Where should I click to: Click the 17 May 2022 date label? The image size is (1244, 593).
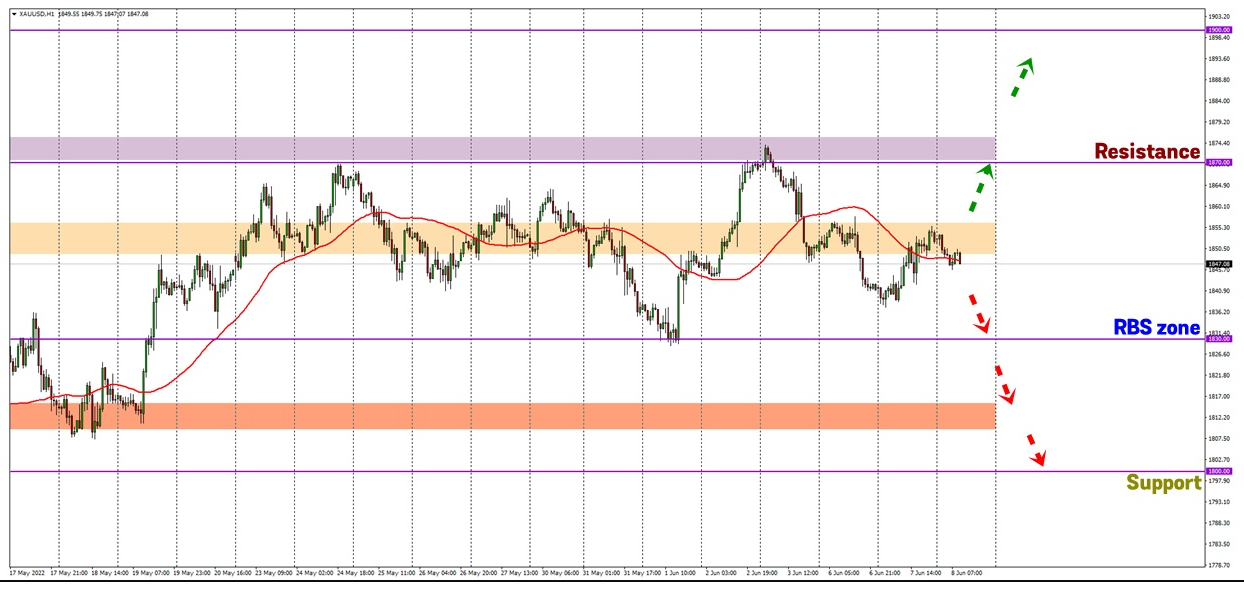(28, 574)
